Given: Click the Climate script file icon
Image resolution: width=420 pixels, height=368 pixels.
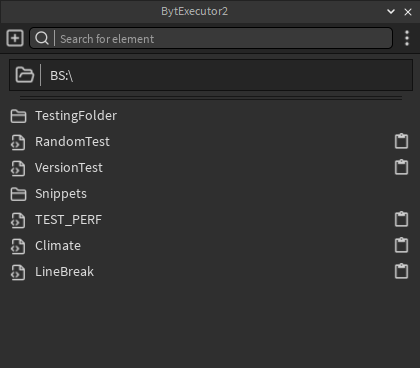Looking at the screenshot, I should (x=18, y=246).
